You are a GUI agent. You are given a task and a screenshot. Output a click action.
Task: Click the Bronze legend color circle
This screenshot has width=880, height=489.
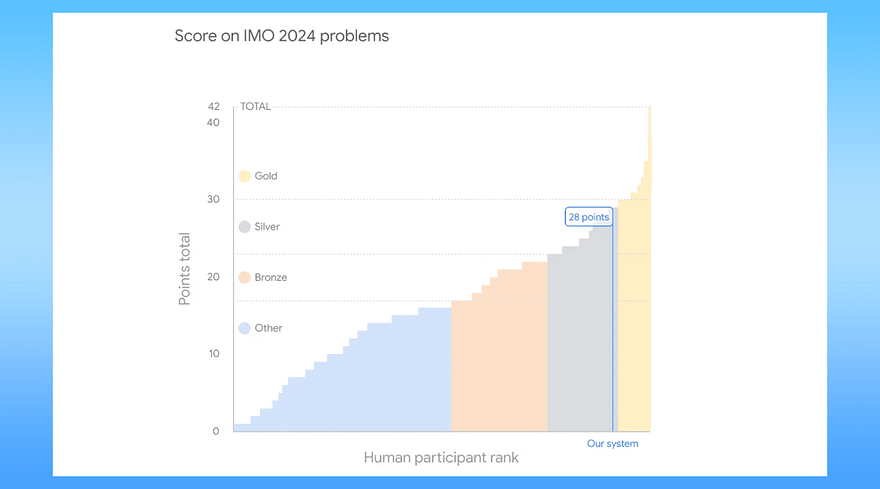click(x=244, y=277)
